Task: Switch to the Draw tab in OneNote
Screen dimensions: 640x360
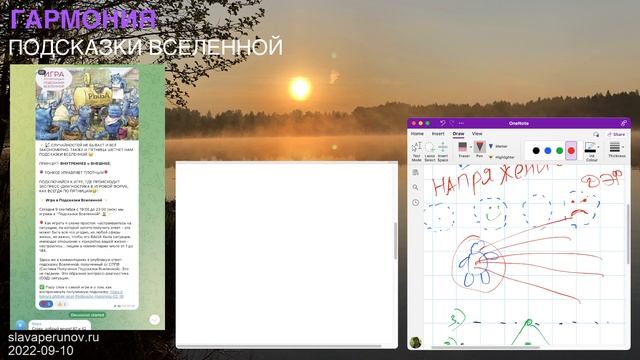Action: (x=458, y=134)
